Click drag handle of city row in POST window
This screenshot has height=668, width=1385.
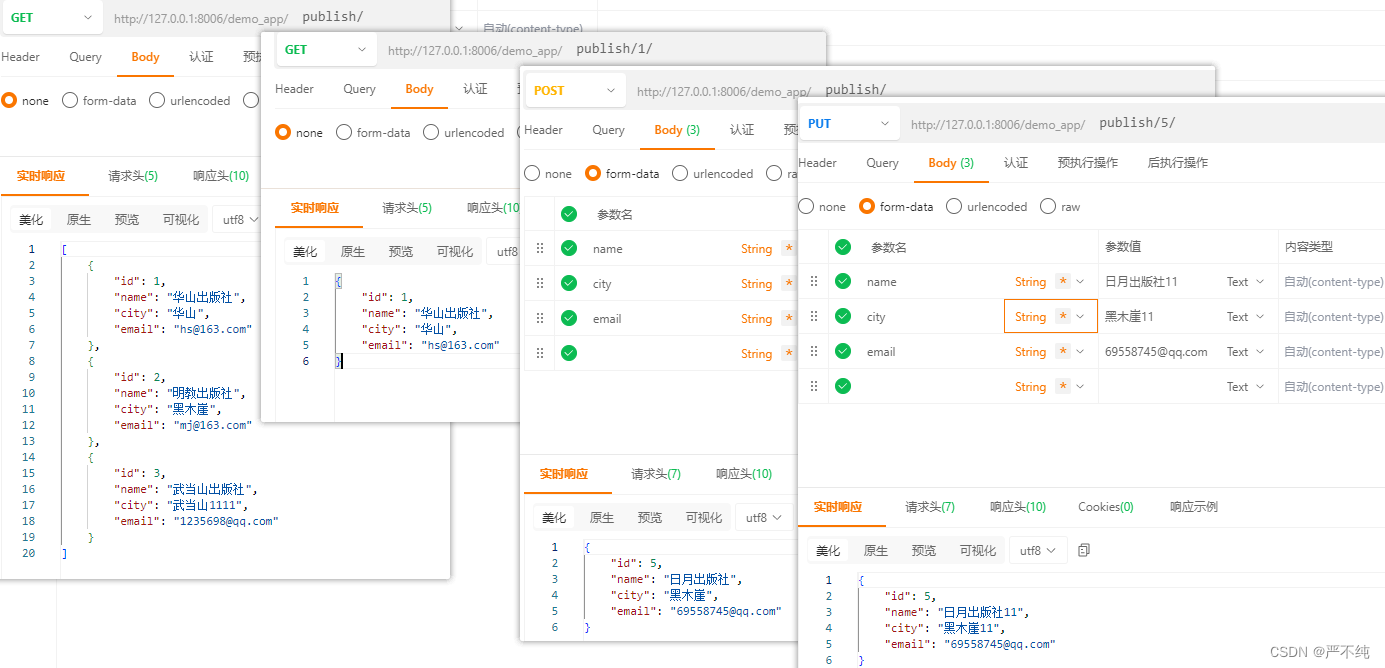click(540, 284)
